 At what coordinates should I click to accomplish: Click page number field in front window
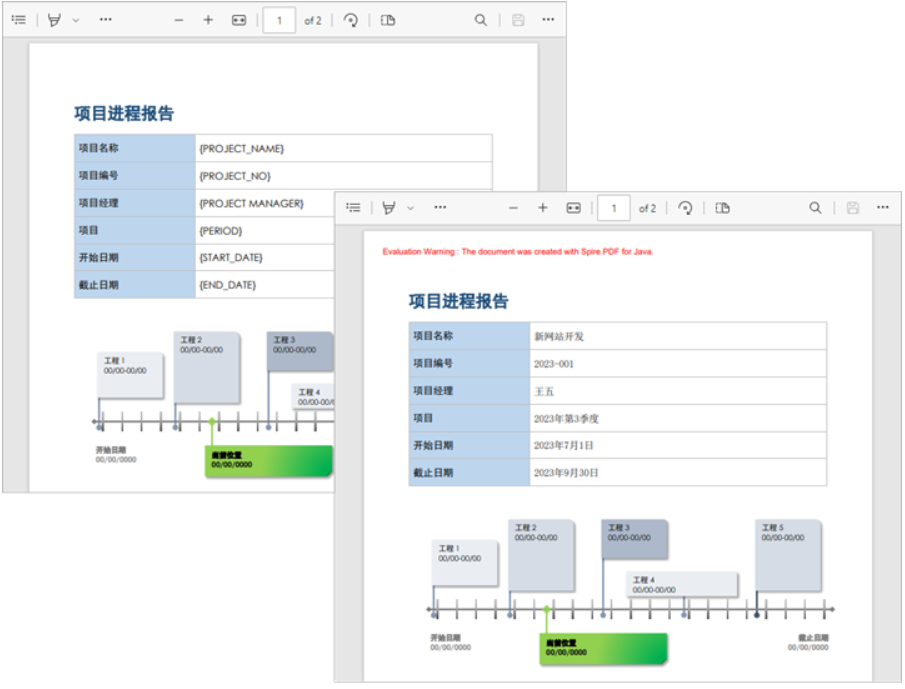point(614,208)
